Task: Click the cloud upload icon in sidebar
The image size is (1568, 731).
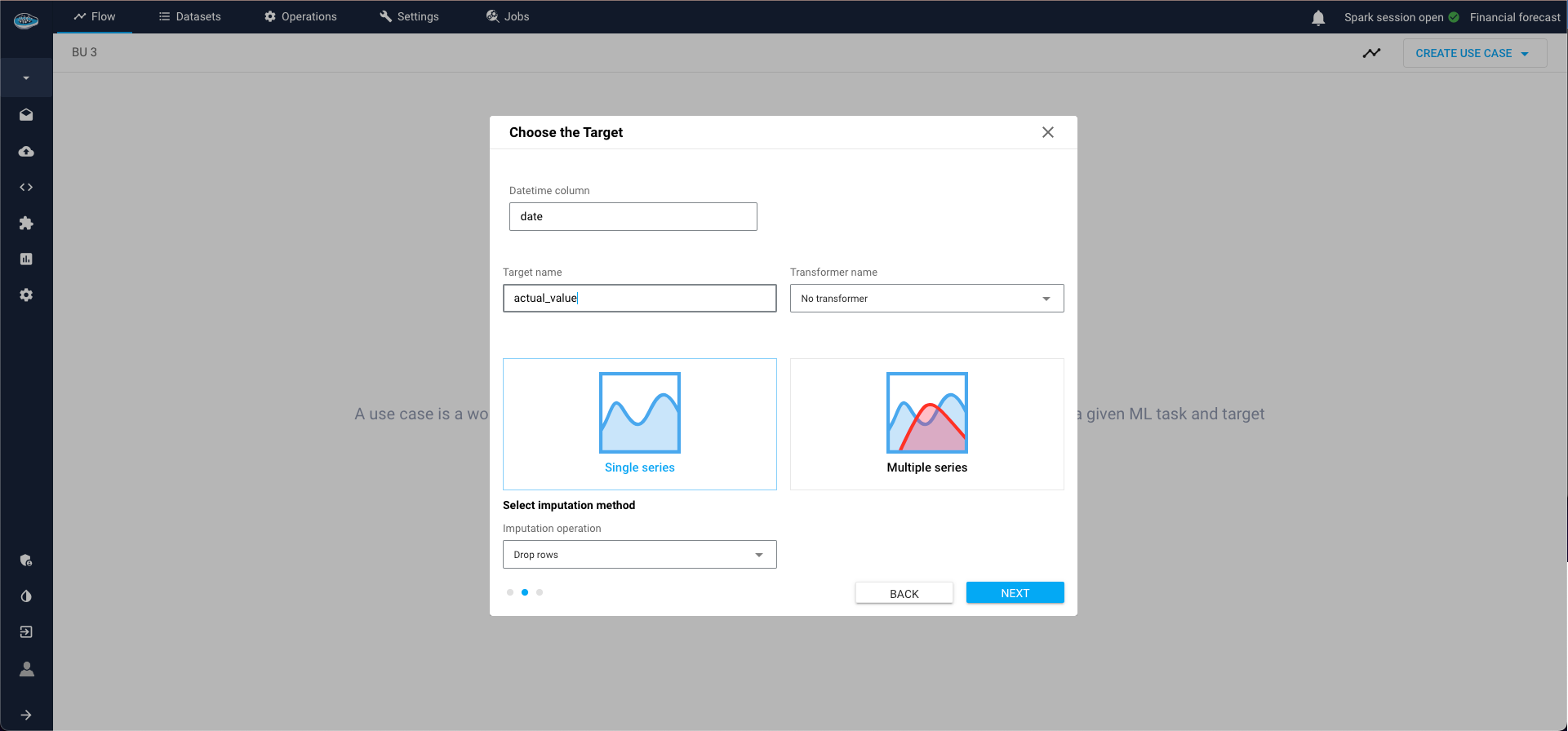Action: (26, 152)
